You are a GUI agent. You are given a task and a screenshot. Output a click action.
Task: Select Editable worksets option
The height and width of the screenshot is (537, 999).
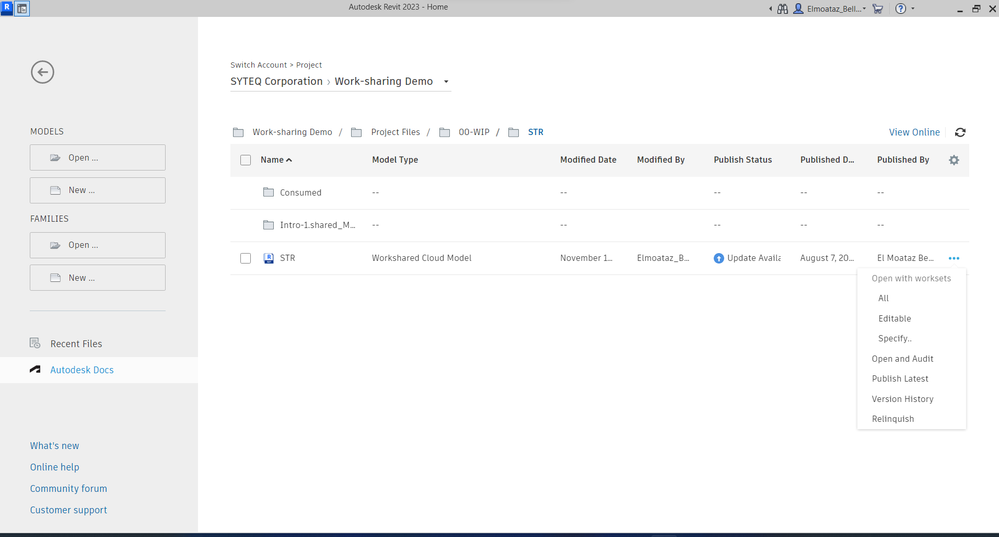click(x=895, y=319)
